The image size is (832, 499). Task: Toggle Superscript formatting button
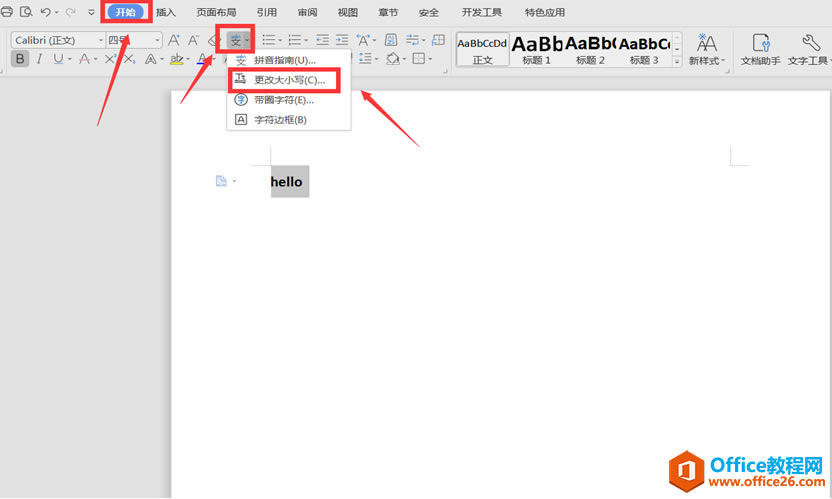(110, 59)
